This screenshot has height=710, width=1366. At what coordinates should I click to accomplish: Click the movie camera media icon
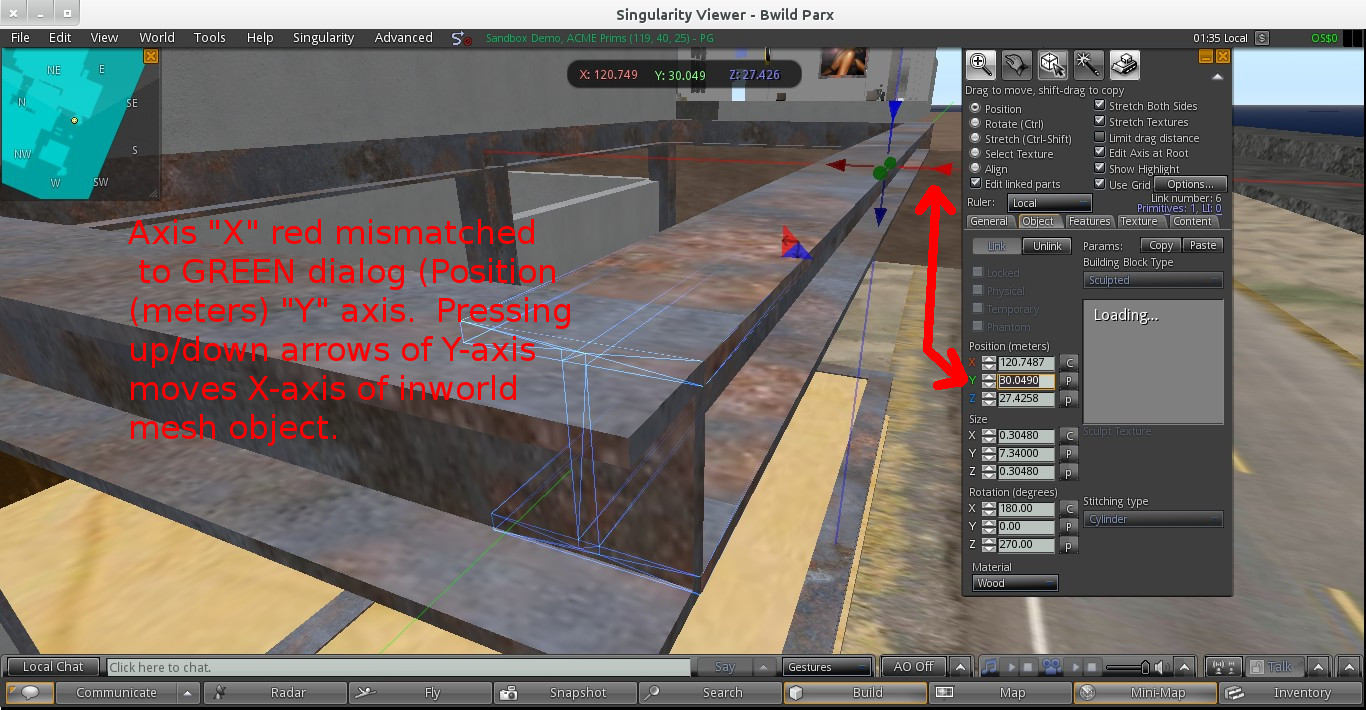coord(1051,666)
